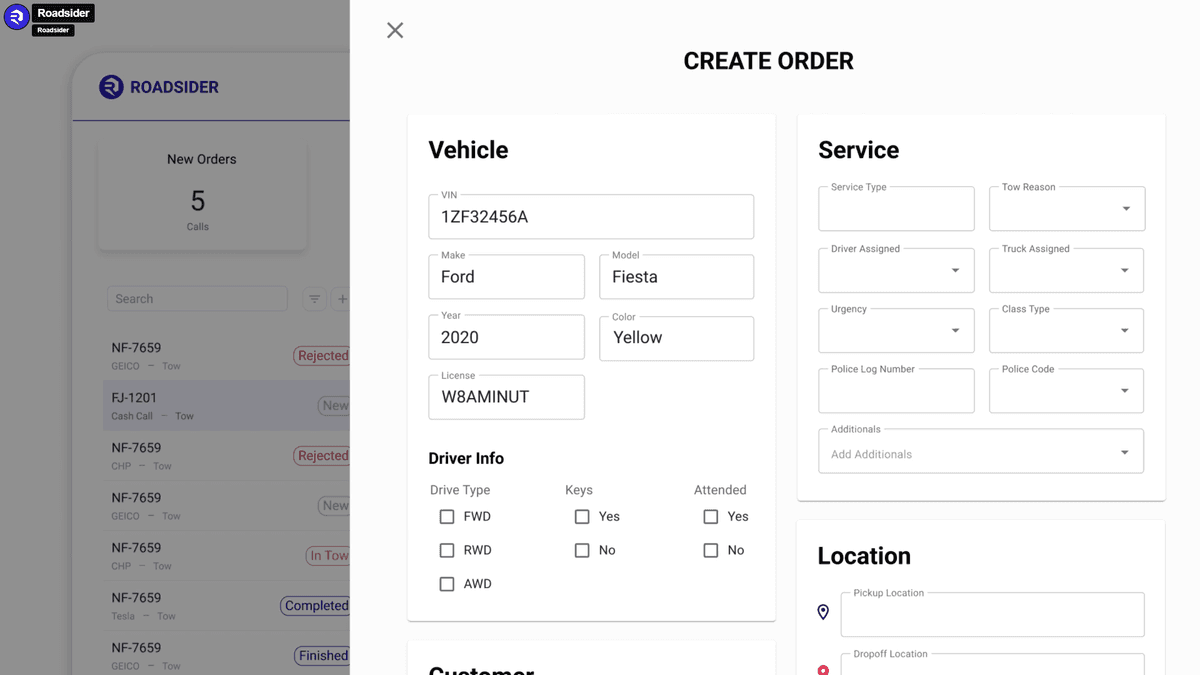Click the dropoff location pin icon
The image size is (1200, 675).
point(822,670)
